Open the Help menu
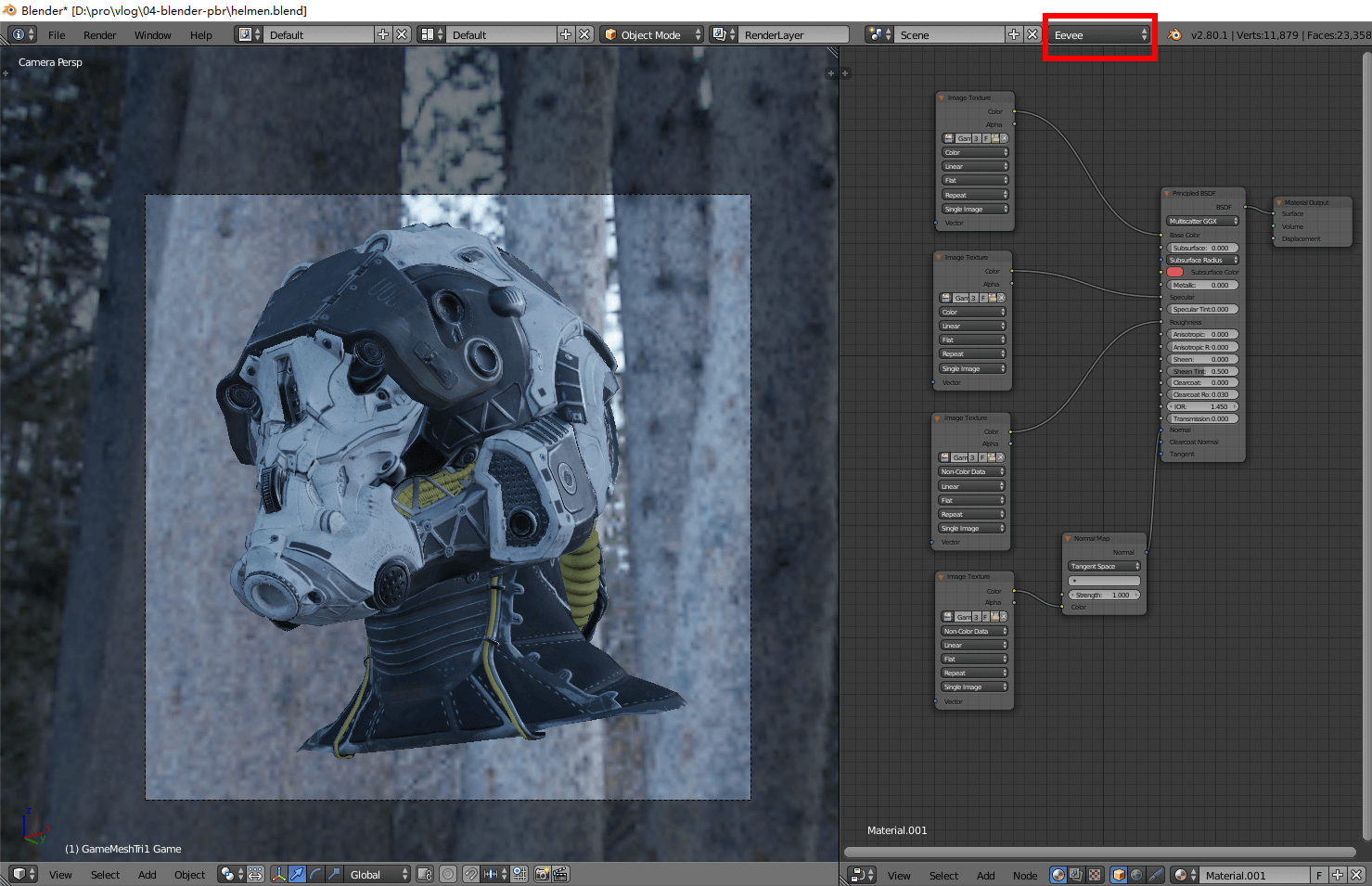 pos(201,35)
